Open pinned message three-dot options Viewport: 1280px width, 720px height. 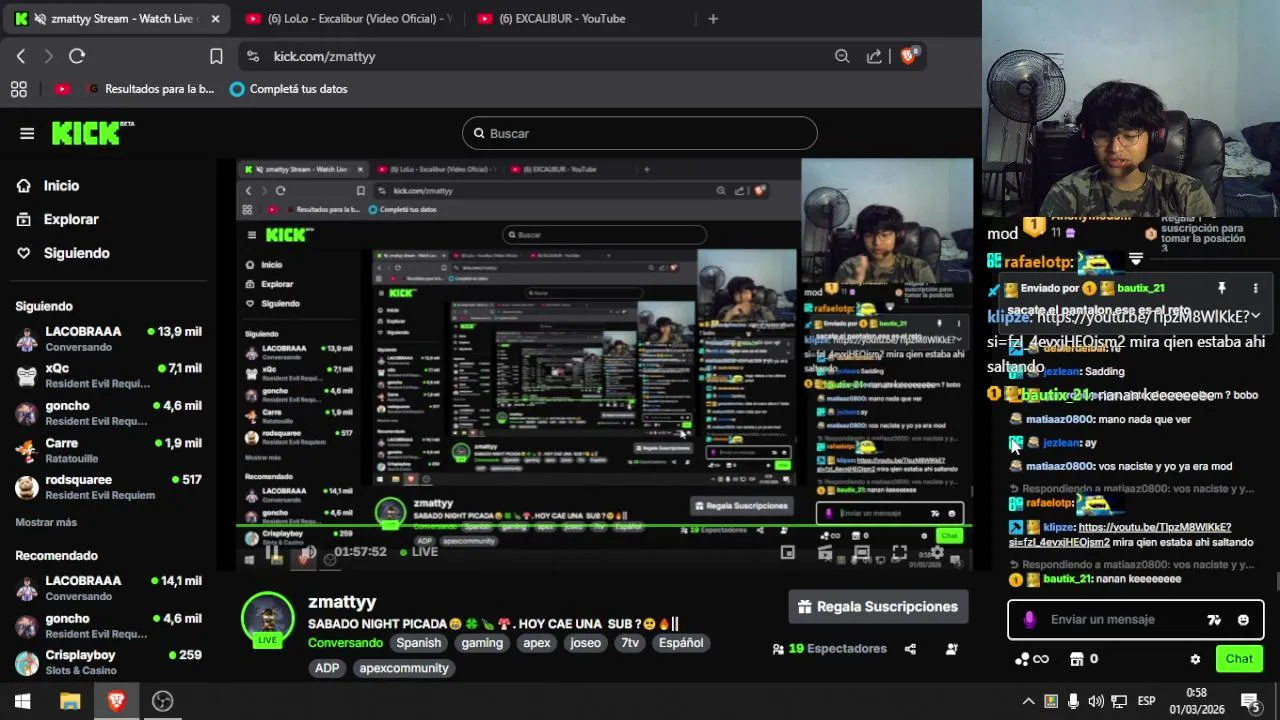tap(1255, 288)
